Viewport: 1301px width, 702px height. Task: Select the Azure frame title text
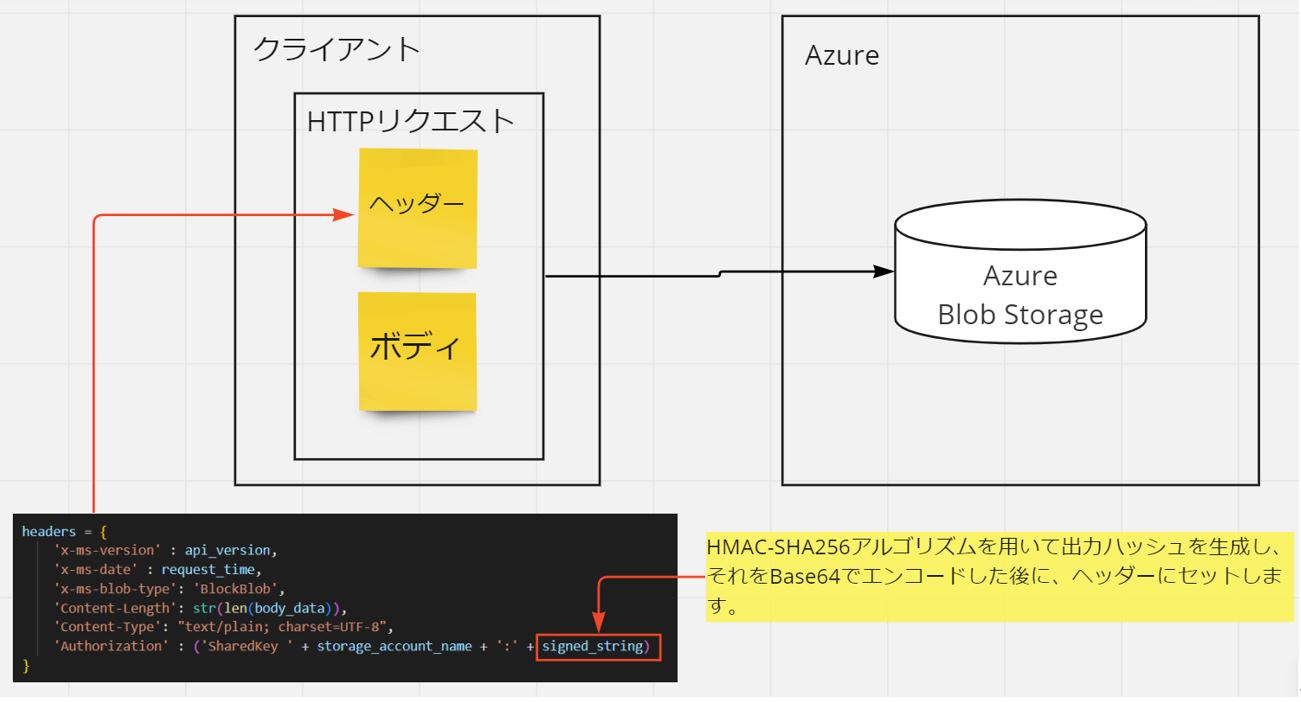[x=842, y=55]
